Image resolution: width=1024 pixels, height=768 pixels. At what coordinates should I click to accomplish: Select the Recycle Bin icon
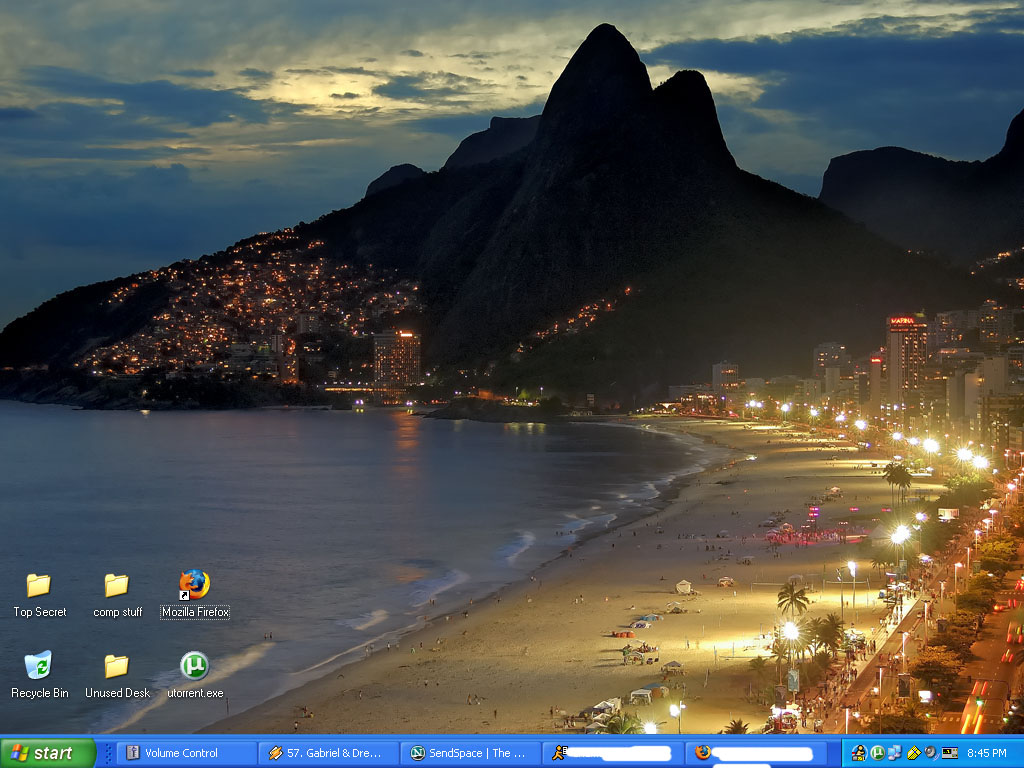coord(38,666)
